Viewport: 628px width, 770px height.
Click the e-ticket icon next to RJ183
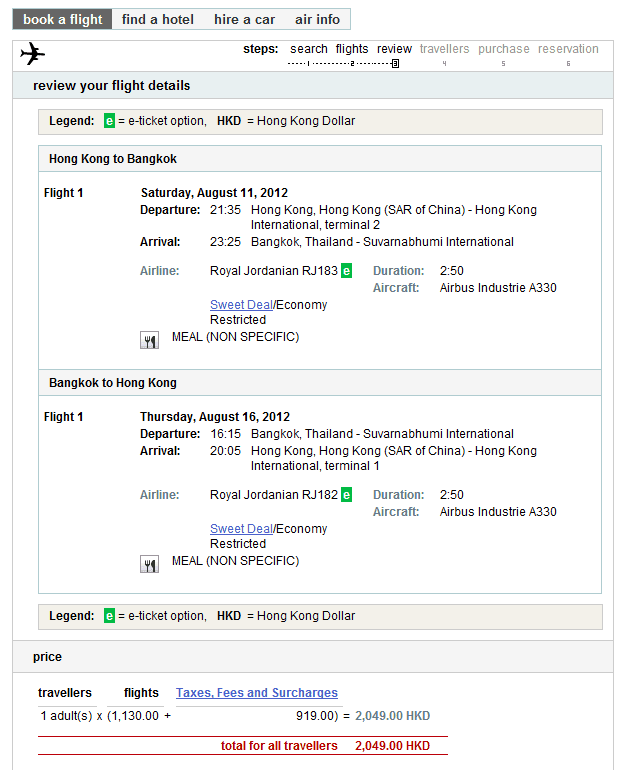(x=346, y=271)
